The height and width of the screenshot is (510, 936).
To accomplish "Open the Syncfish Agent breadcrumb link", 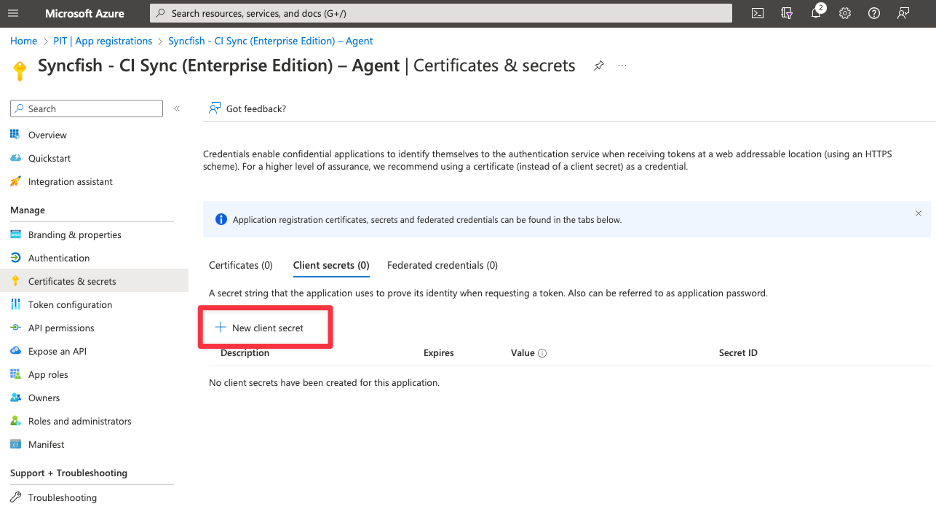I will pos(270,41).
